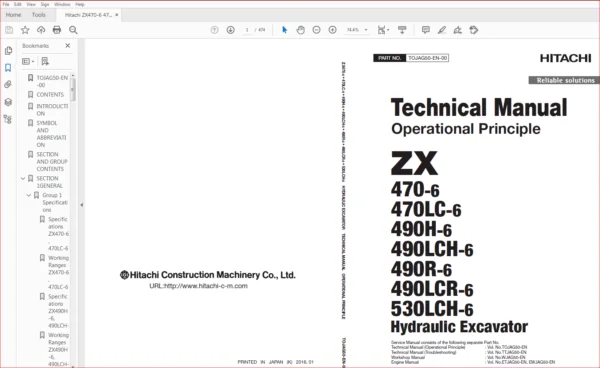Open TOJAG50-EN-00 bookmark

(x=52, y=81)
